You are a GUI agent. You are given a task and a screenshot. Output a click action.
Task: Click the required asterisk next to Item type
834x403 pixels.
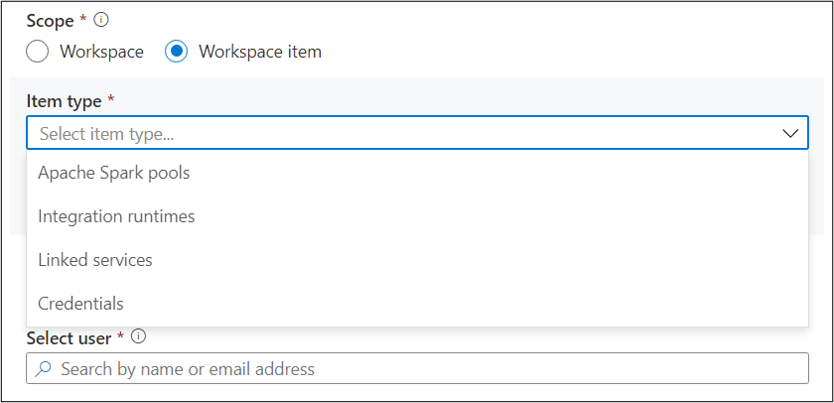(x=110, y=100)
